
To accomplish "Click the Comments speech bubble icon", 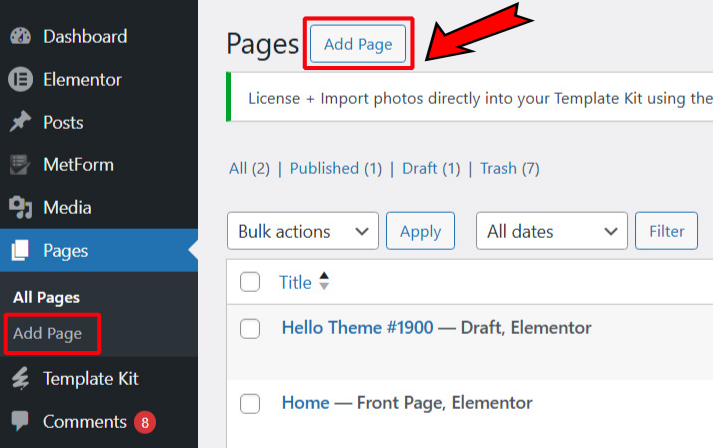I will coord(20,422).
